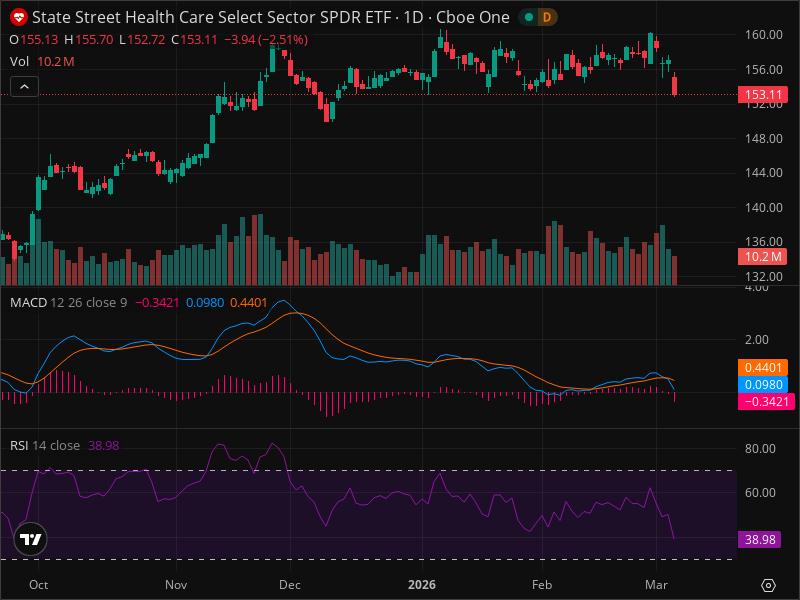
Task: Click the Feb label on time axis
Action: click(x=542, y=585)
